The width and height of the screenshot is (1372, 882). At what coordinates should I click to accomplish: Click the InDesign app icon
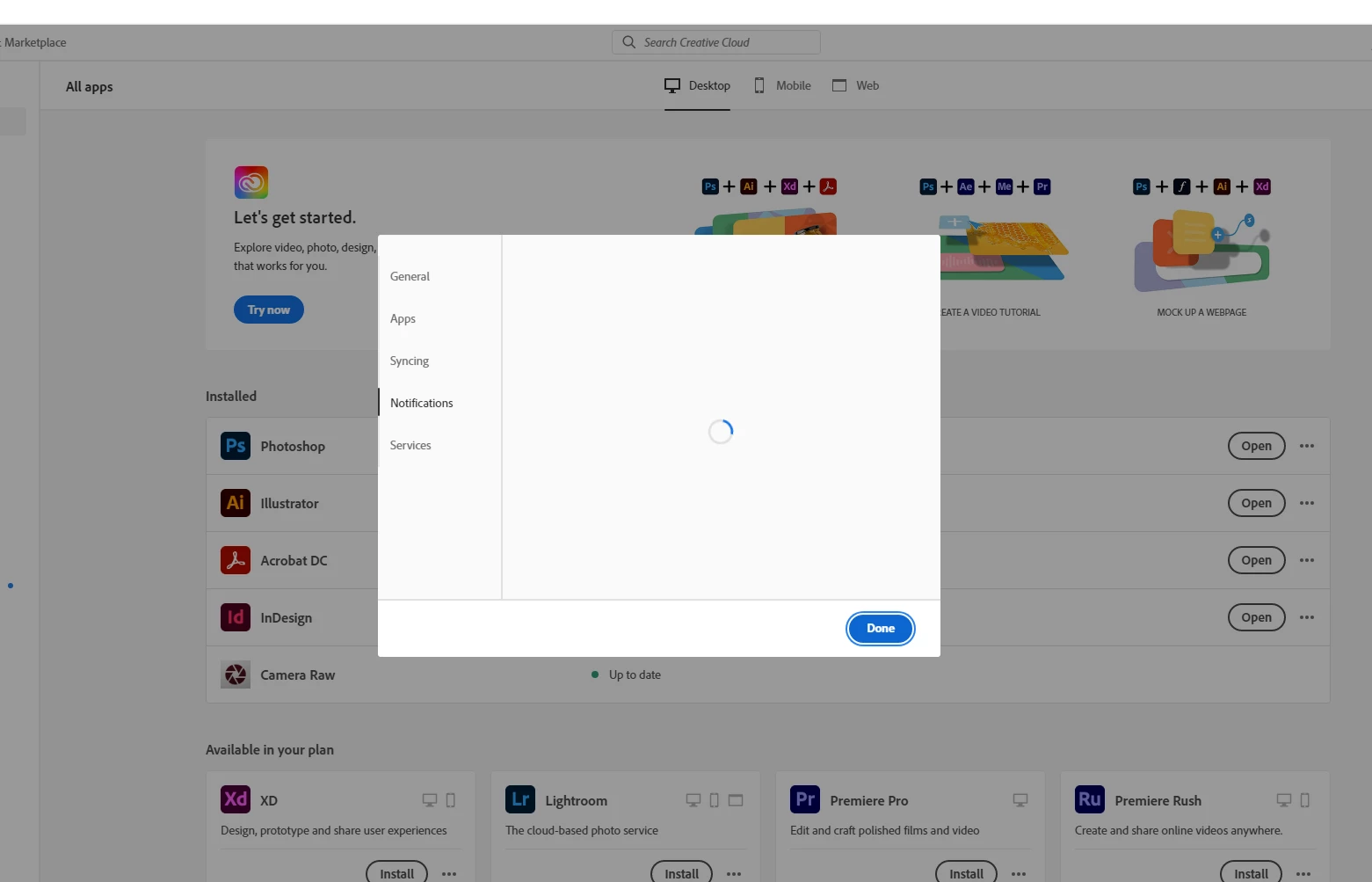(236, 617)
